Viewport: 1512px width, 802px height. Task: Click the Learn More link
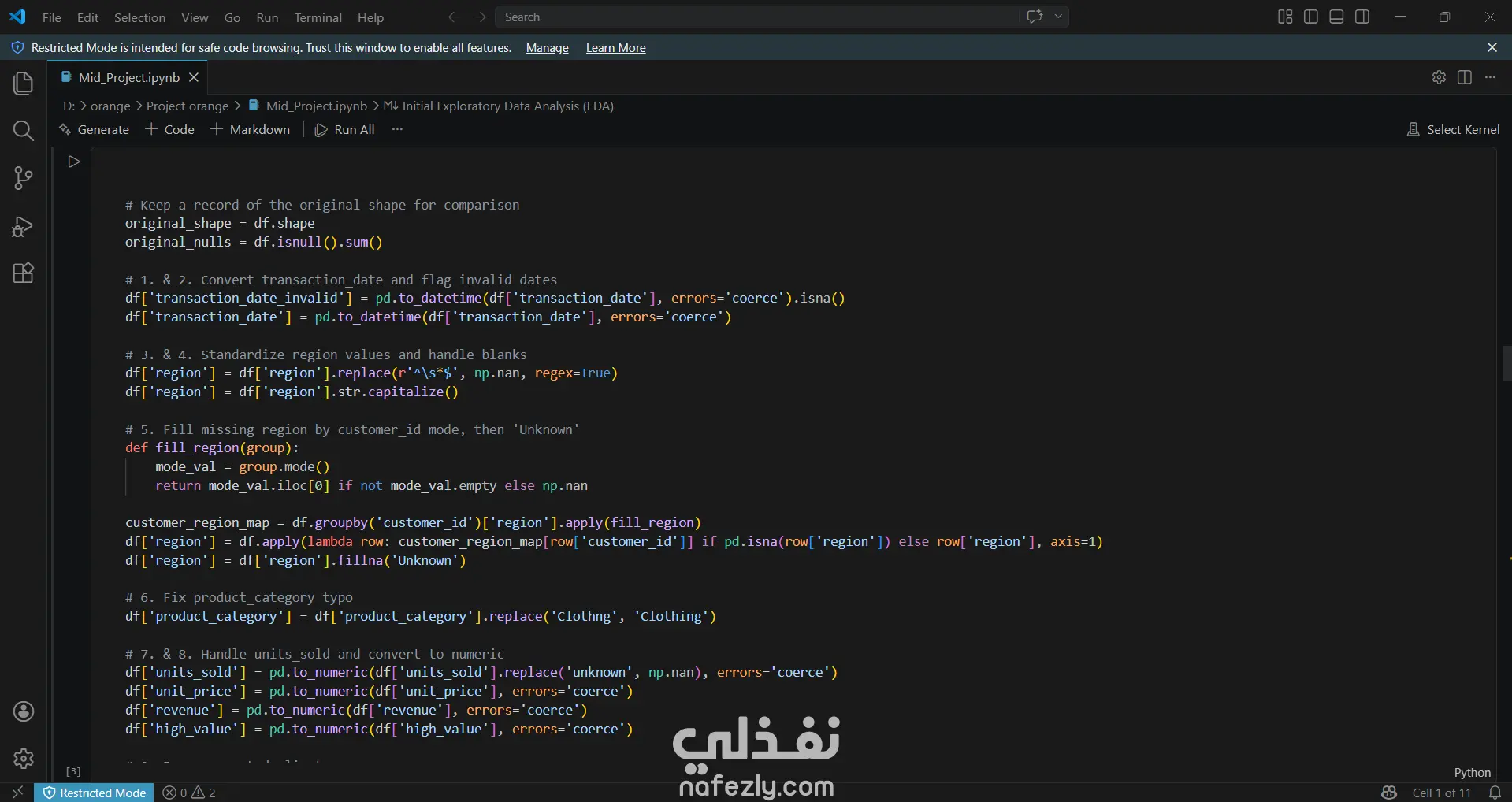(x=616, y=48)
